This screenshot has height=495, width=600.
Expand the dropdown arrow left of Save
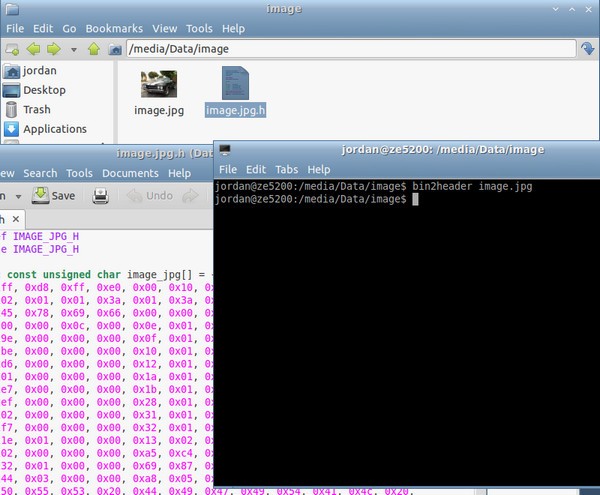18,197
